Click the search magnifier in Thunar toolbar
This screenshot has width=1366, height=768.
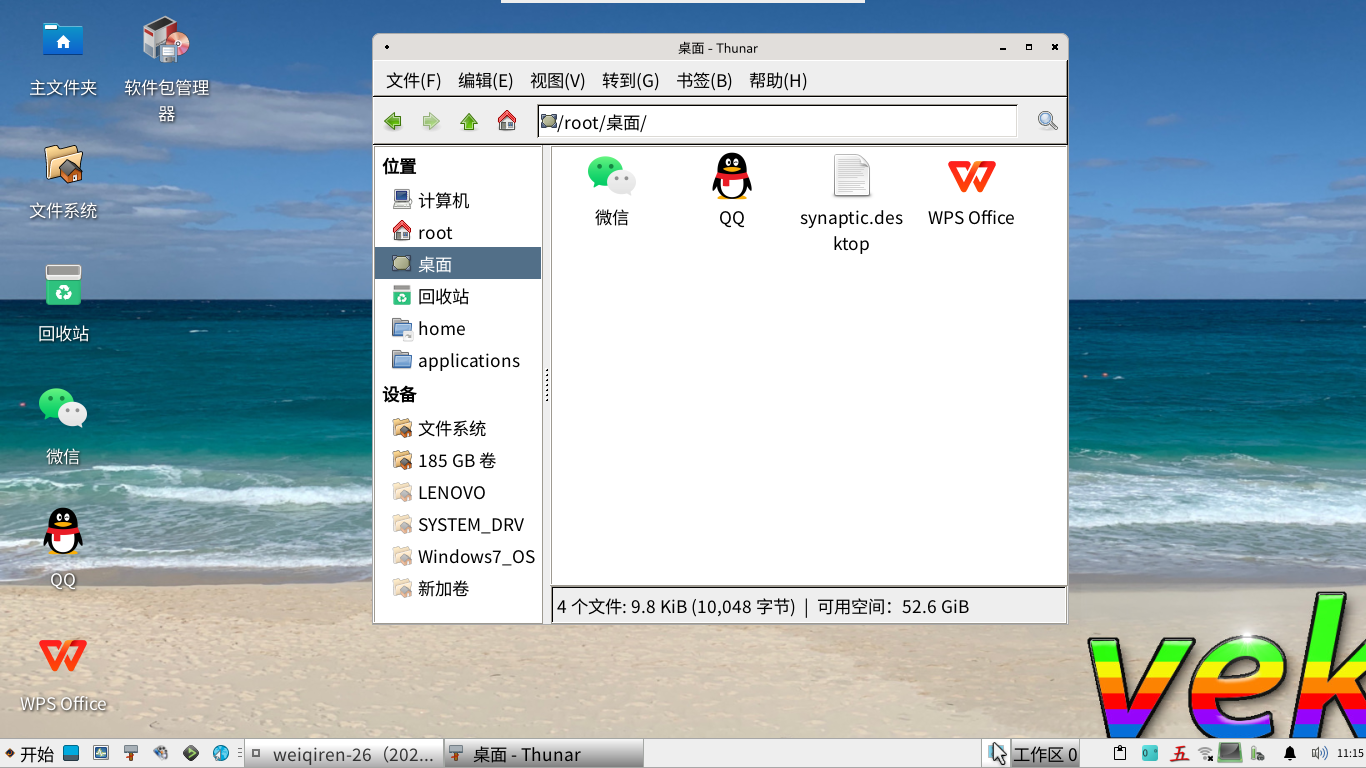[1047, 121]
